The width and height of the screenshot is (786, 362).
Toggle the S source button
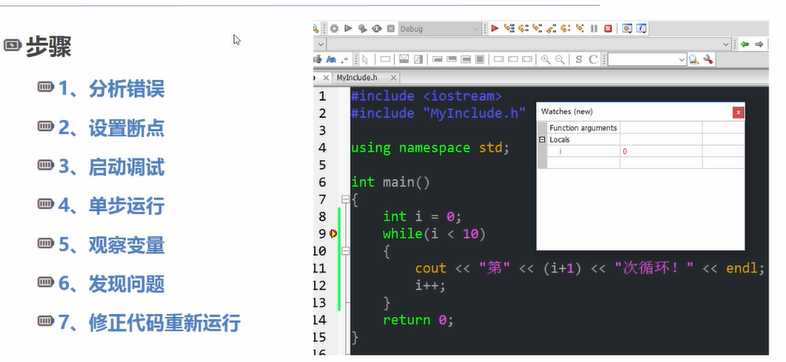coord(578,60)
